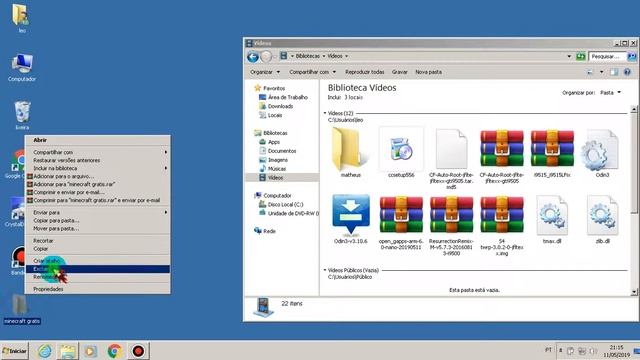Select Área de Trabalho in navigation pane
Viewport: 640px width, 360px height.
click(283, 97)
